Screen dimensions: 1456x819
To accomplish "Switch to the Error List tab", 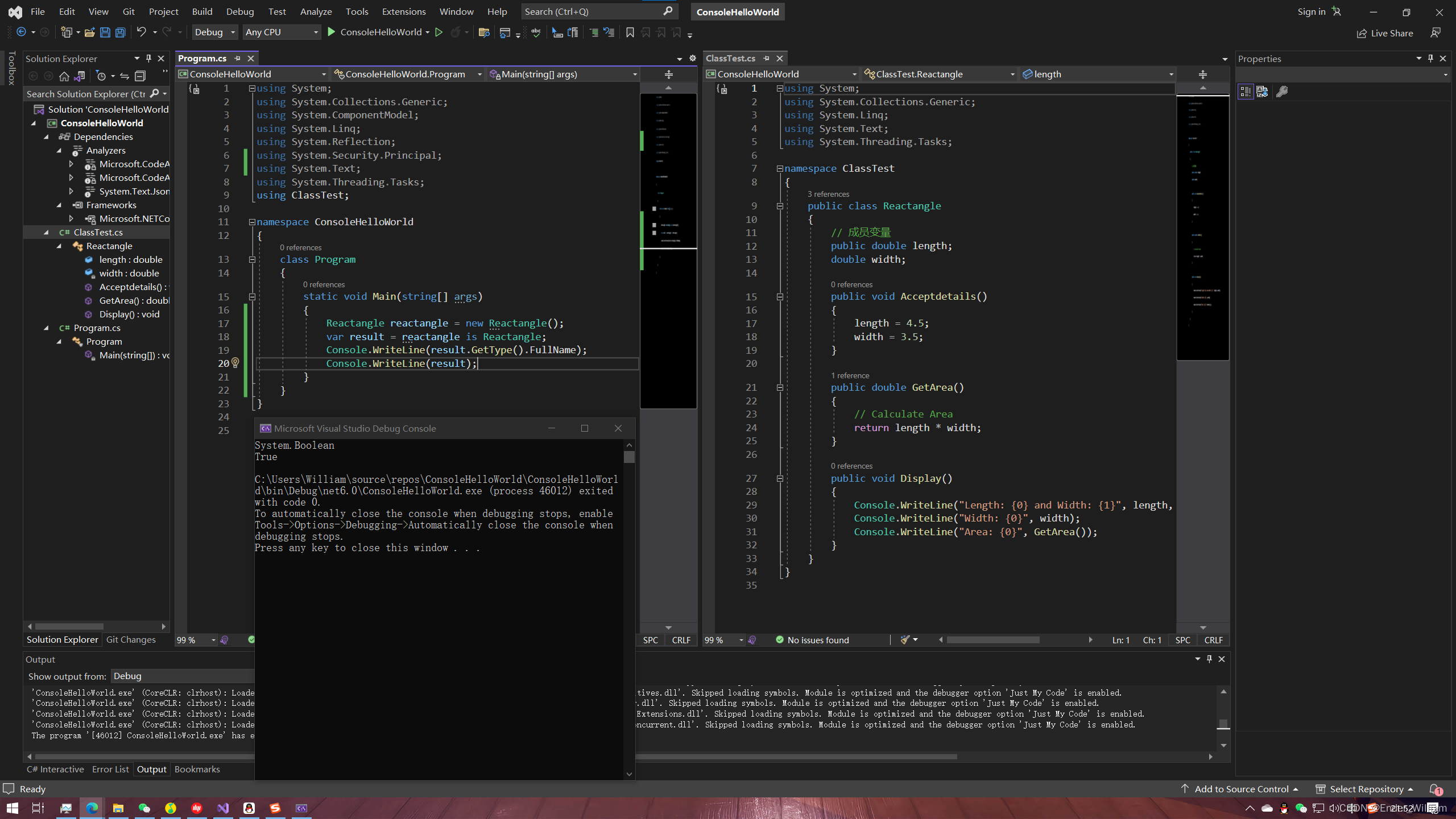I will [x=110, y=769].
